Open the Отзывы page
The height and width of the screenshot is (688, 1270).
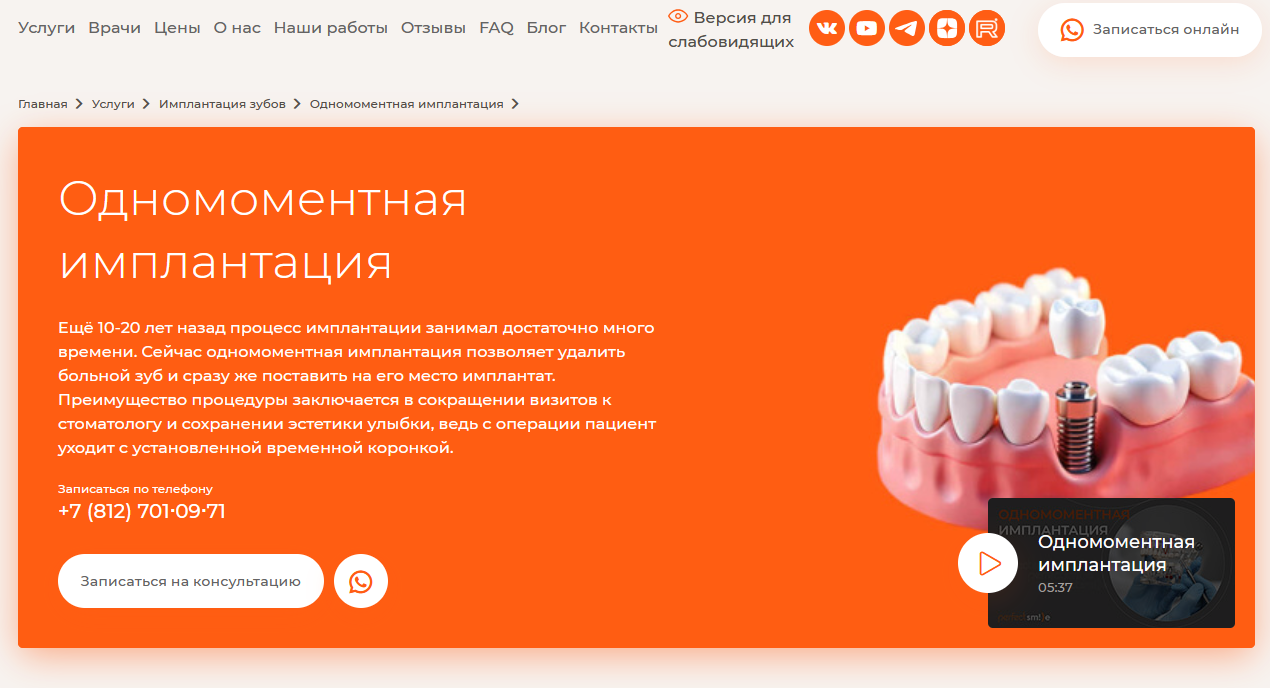tap(433, 28)
